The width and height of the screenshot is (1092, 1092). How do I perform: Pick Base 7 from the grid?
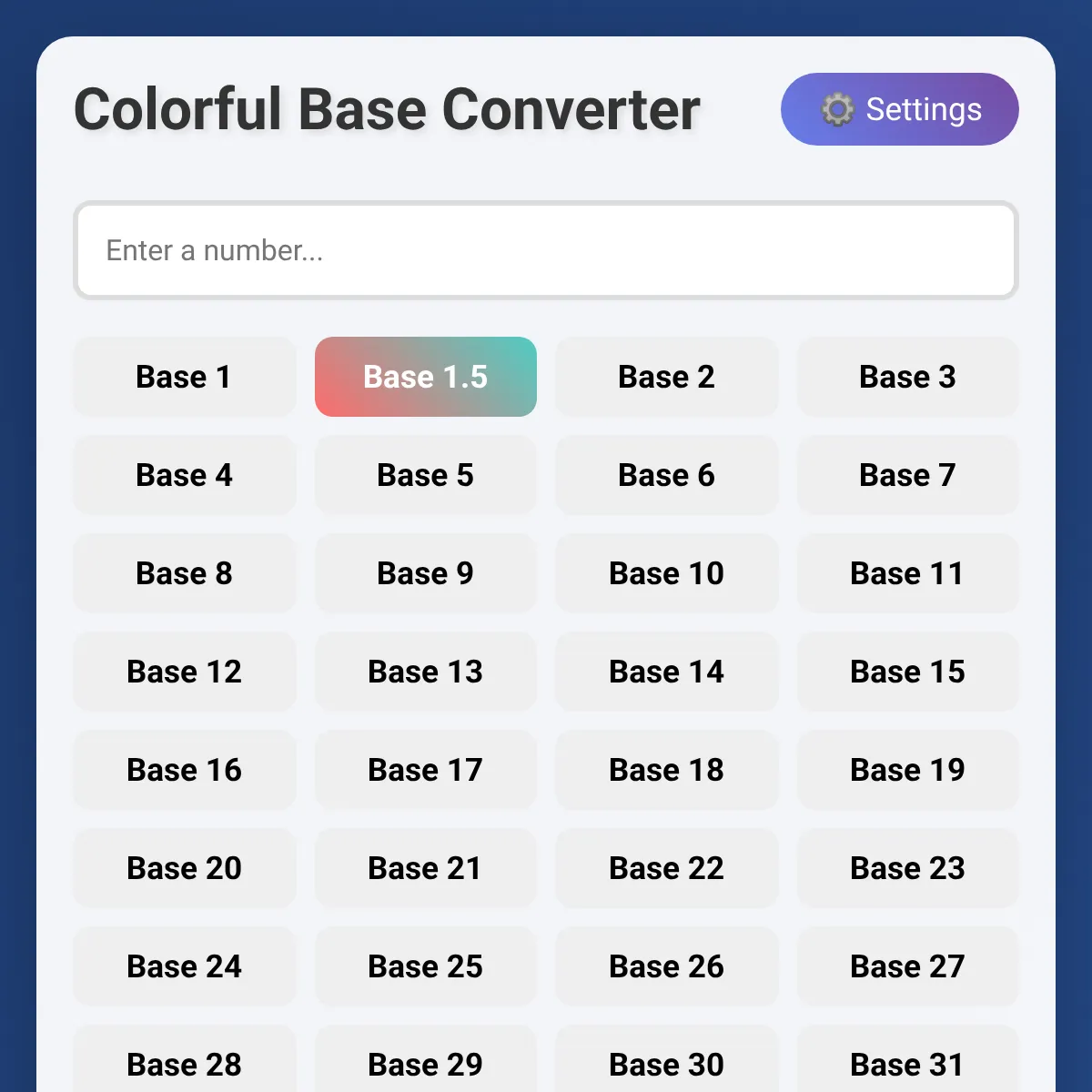908,475
